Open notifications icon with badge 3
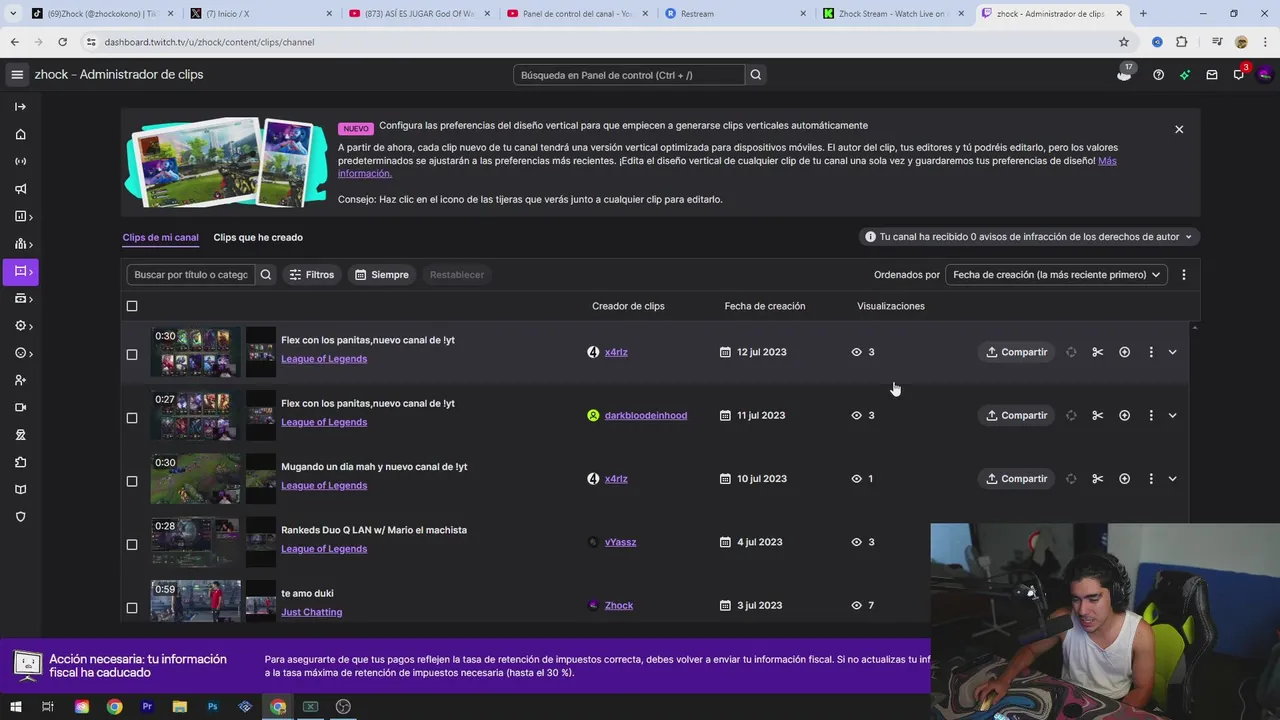The width and height of the screenshot is (1280, 720). [1239, 74]
